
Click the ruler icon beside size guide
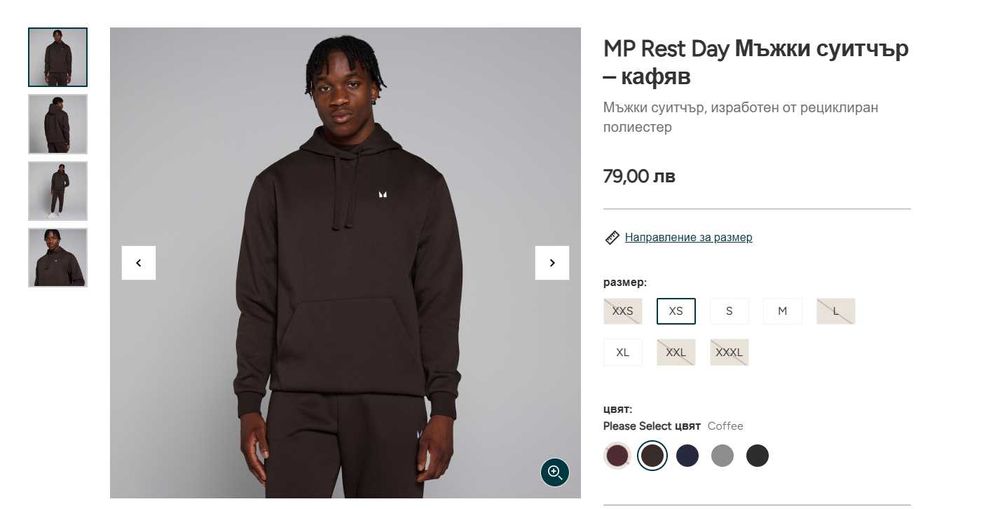612,238
